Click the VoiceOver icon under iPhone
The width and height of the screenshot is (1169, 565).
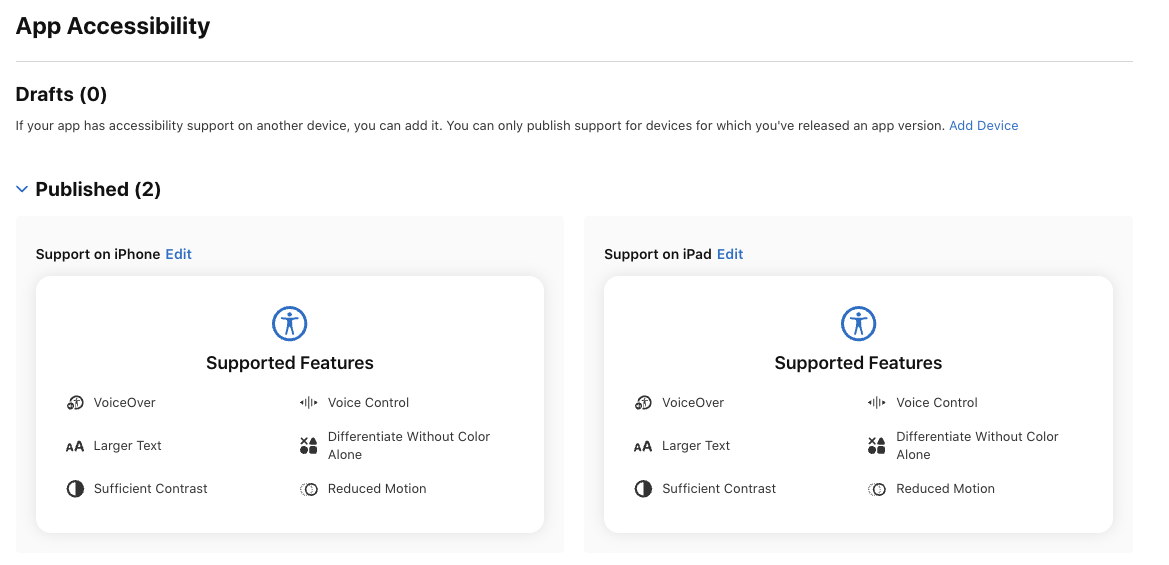pyautogui.click(x=75, y=403)
